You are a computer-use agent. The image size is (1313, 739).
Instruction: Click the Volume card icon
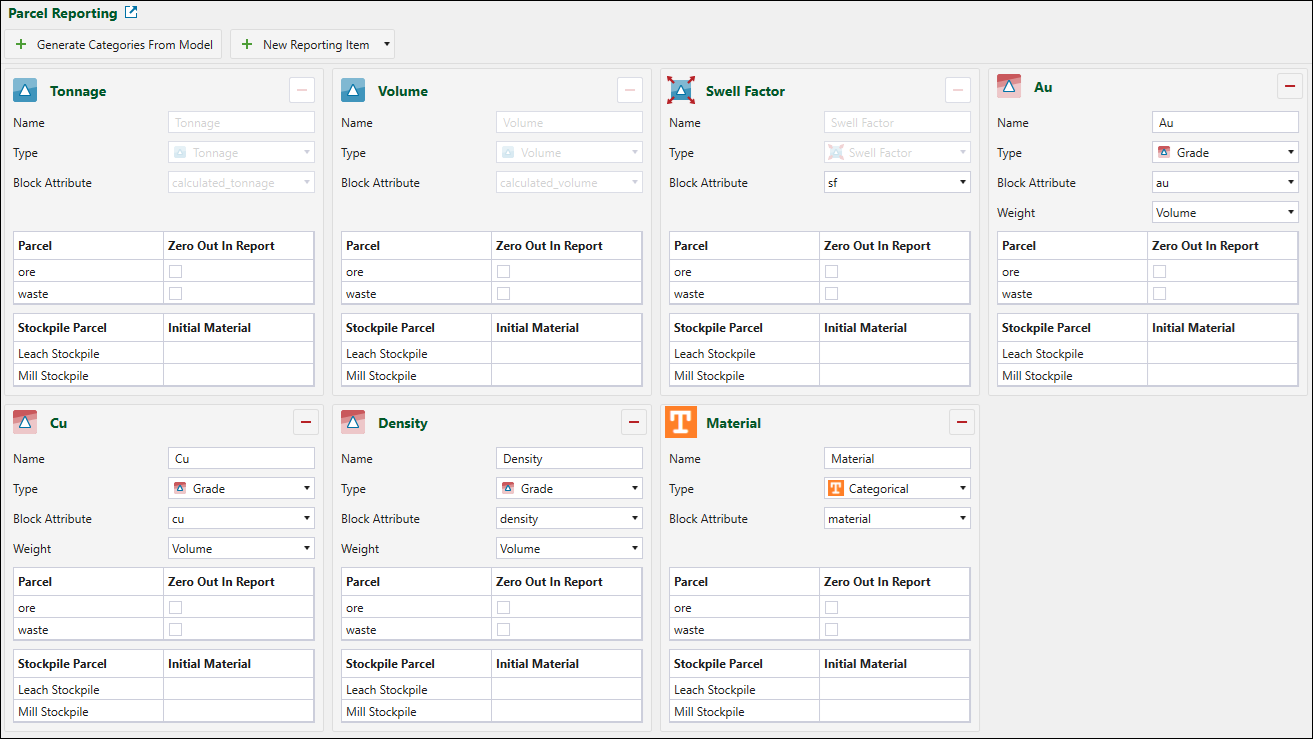tap(353, 90)
